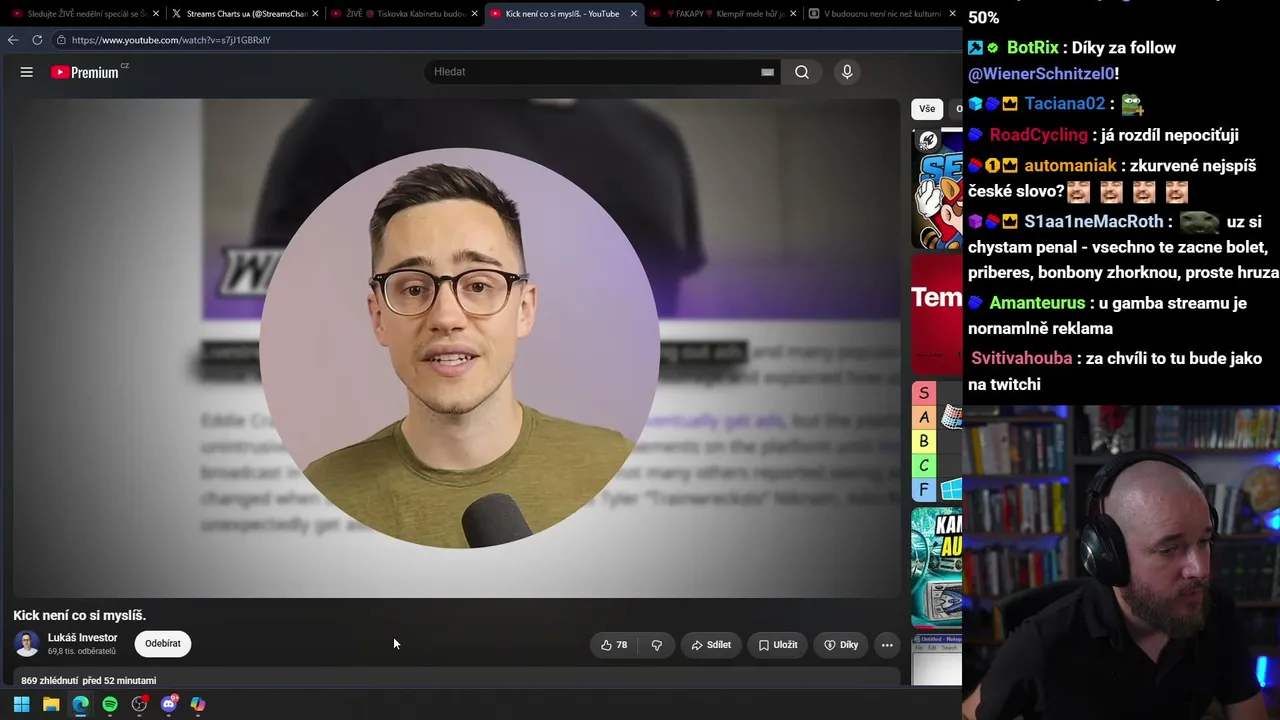Open the red 'Tem' recommended video thumbnail

click(x=937, y=314)
